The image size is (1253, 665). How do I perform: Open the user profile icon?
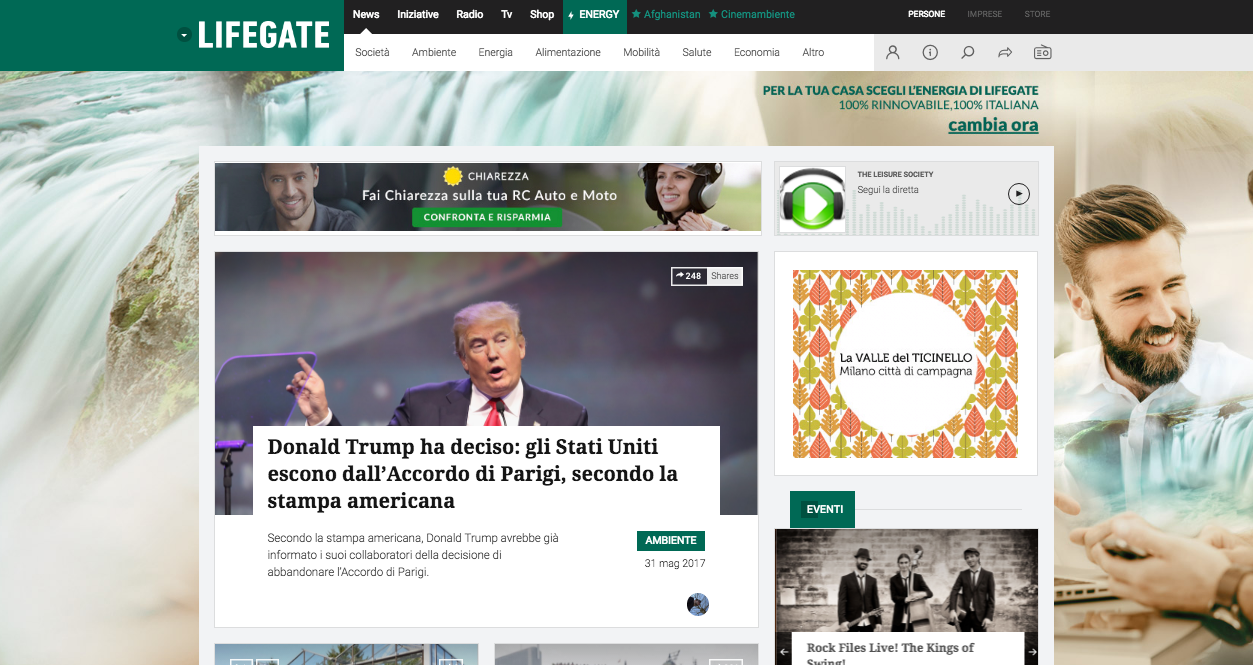tap(892, 52)
